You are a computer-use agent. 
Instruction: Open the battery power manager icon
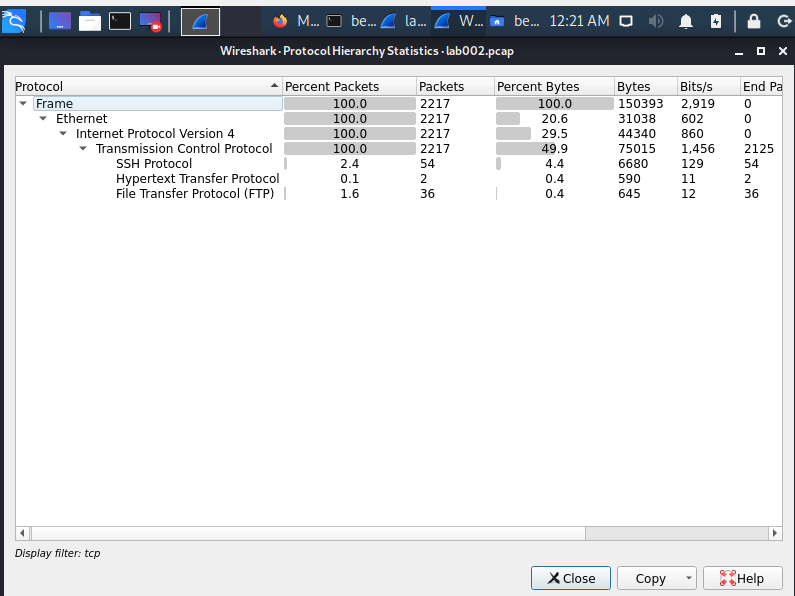click(715, 21)
